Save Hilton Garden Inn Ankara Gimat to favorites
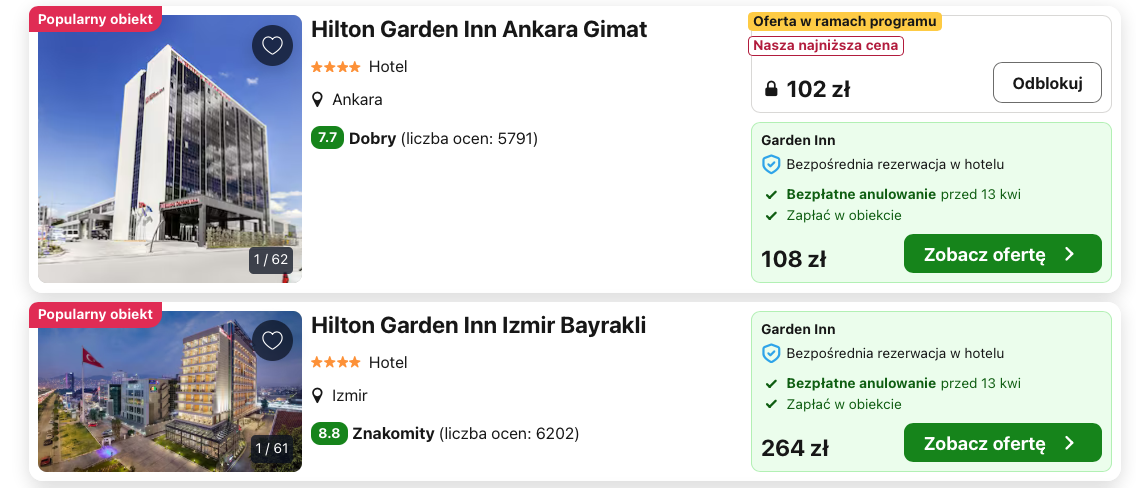This screenshot has height=488, width=1136. [x=272, y=46]
